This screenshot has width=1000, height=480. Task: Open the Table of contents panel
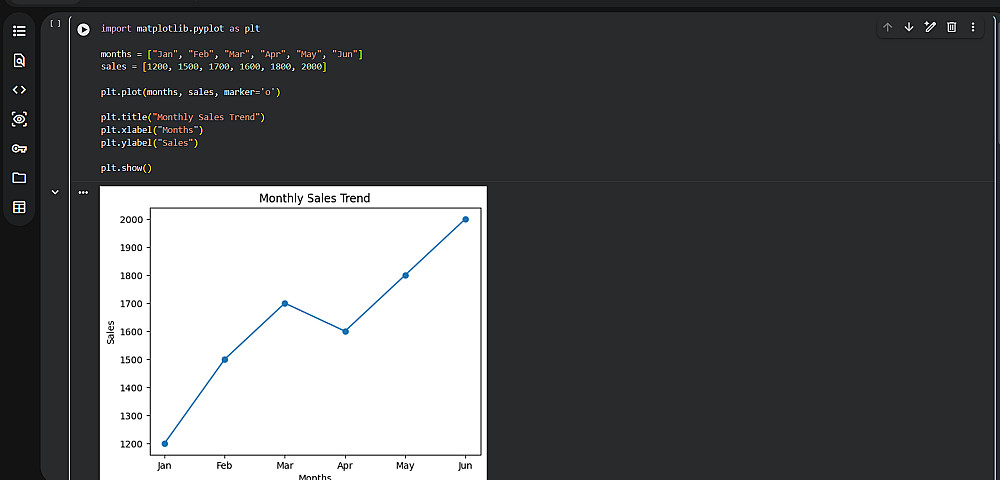pyautogui.click(x=19, y=31)
